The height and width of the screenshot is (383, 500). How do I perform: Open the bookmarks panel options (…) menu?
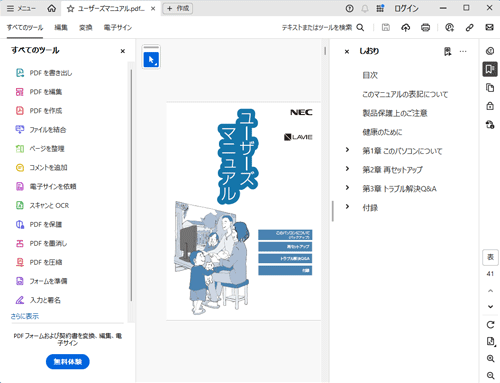click(x=463, y=51)
